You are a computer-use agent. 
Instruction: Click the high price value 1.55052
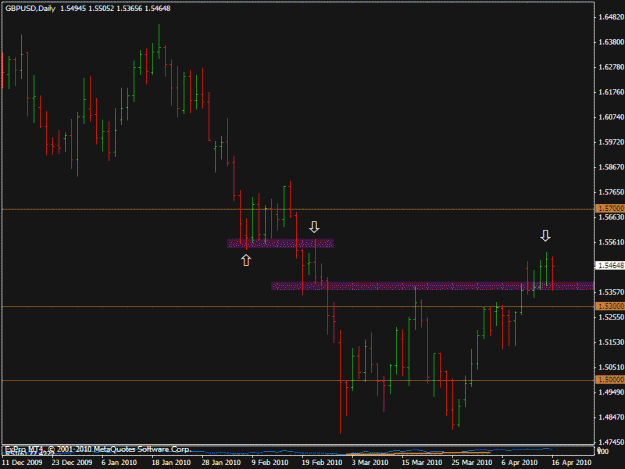[x=101, y=8]
